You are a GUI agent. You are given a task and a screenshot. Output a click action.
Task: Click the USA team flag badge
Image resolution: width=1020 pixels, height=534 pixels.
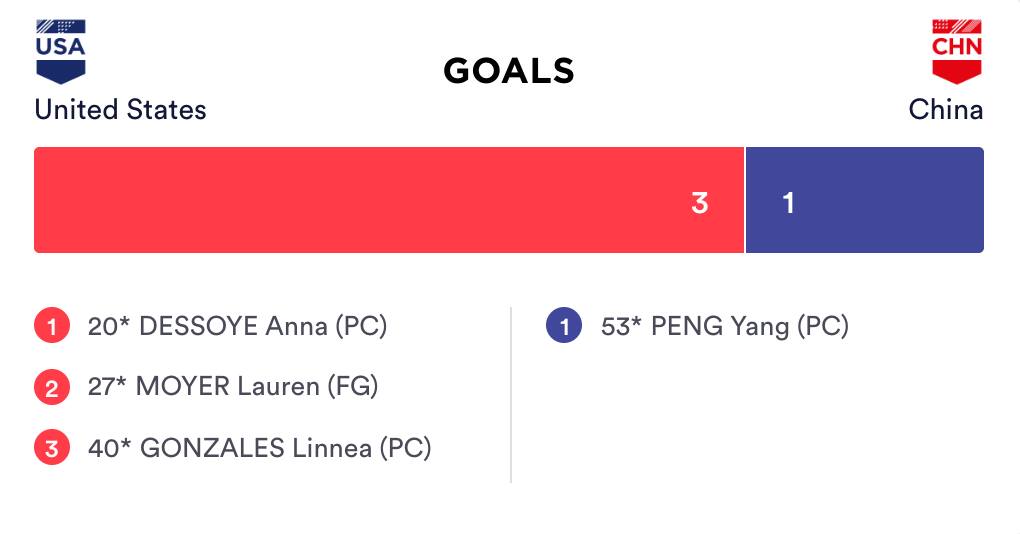click(x=61, y=51)
